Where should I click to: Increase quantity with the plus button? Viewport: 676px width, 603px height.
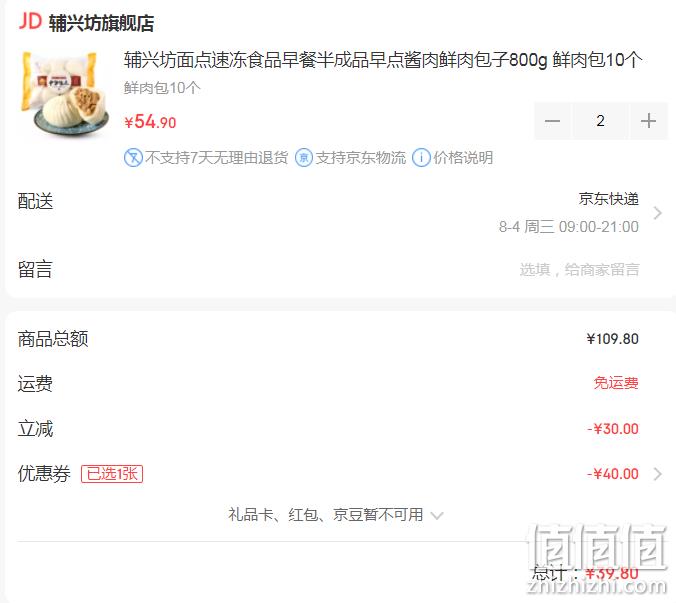[648, 121]
